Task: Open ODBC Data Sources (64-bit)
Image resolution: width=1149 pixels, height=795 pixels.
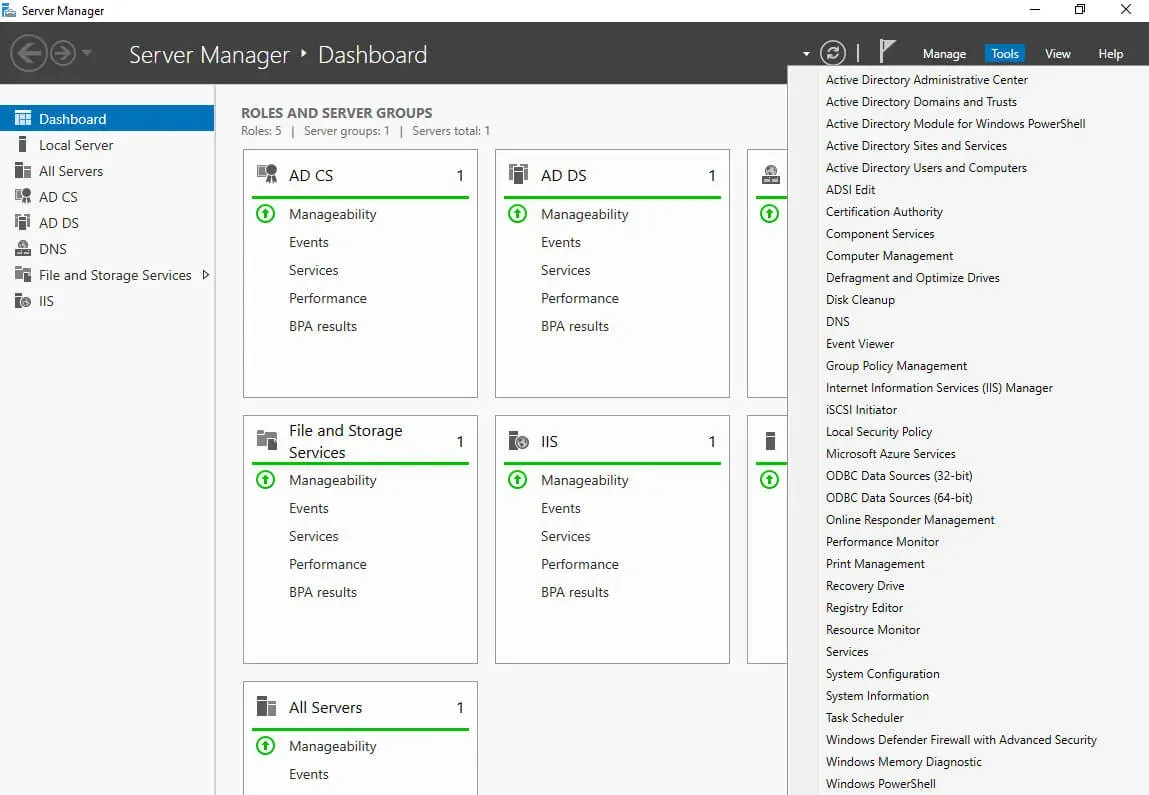Action: (x=899, y=498)
